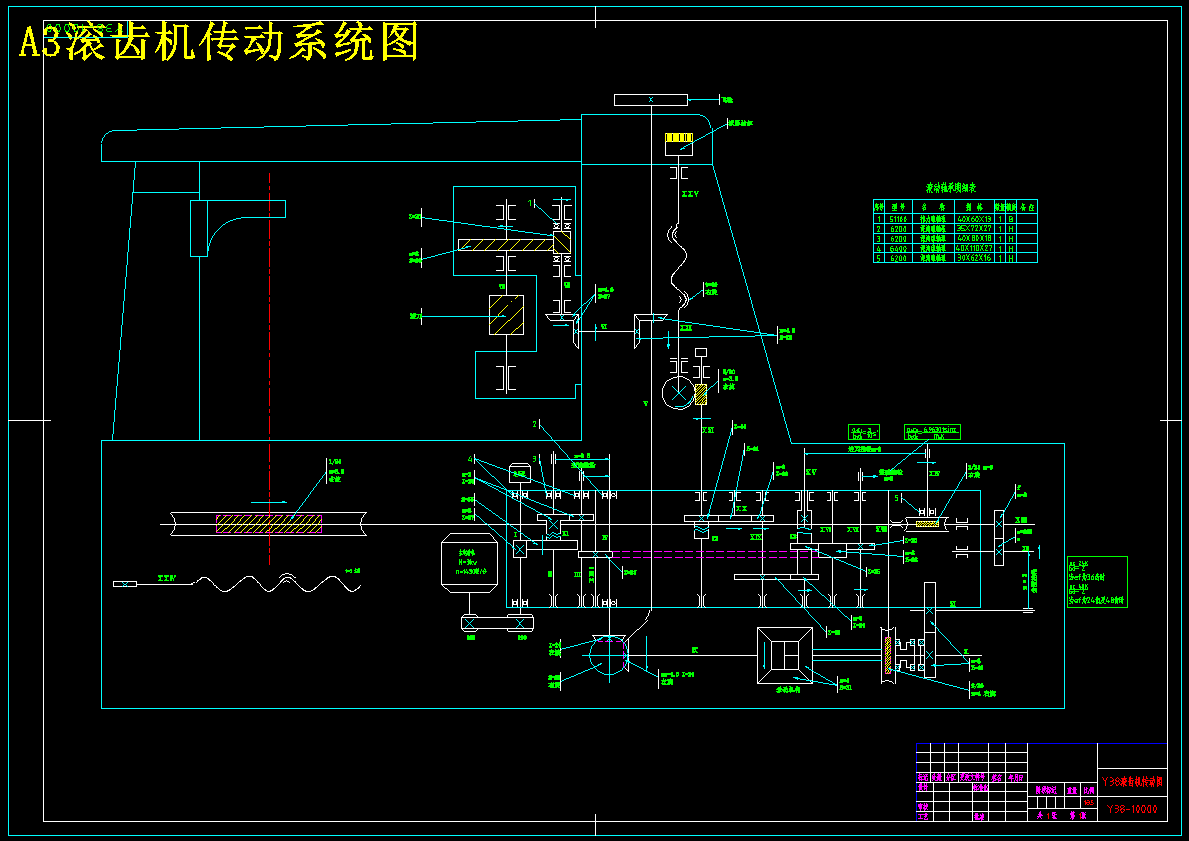
Task: Pick the yellow hatched horizontal bar in hob head
Action: pyautogui.click(x=507, y=245)
